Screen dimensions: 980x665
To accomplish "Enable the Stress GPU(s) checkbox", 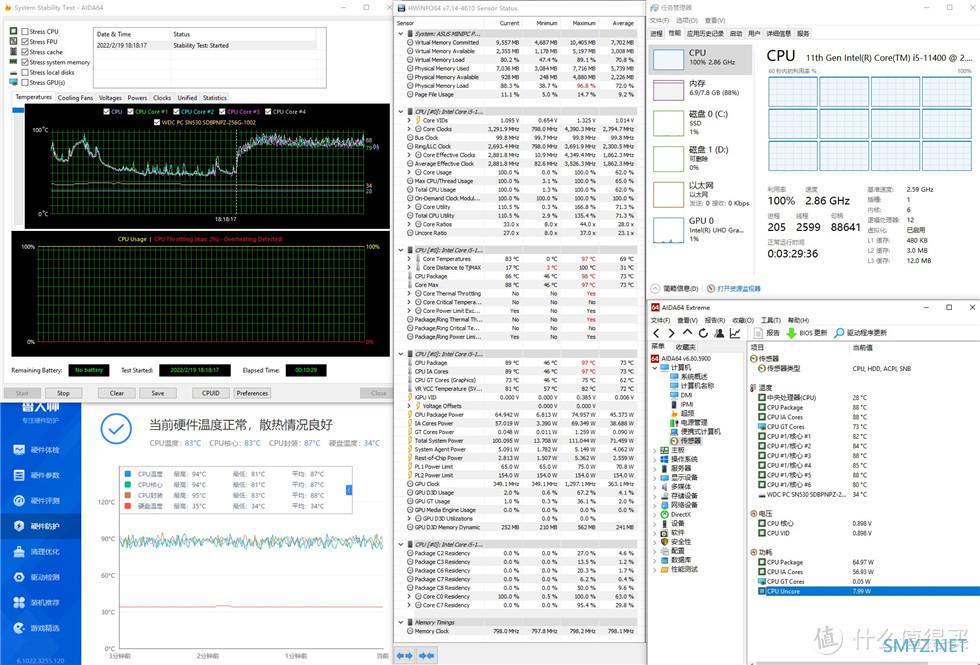I will (25, 82).
